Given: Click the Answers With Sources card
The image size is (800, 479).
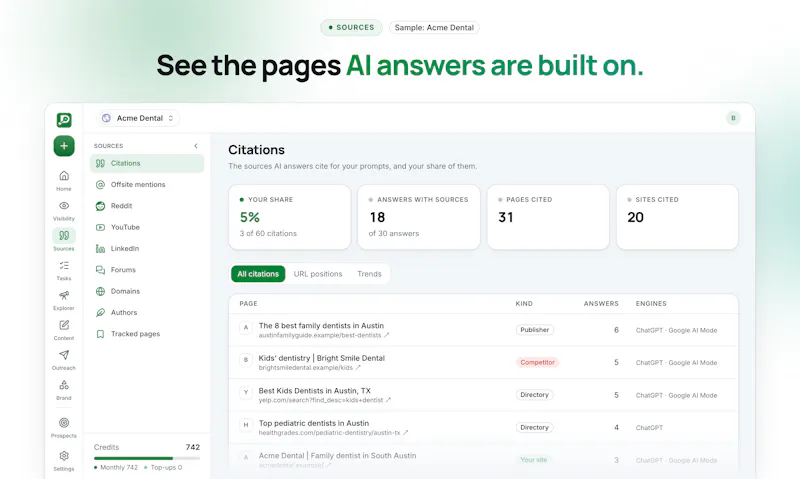Looking at the screenshot, I should point(419,217).
